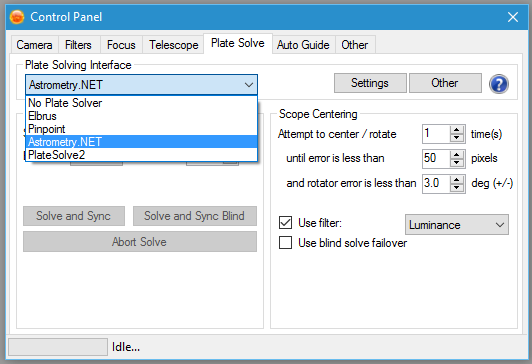Select highlighted Astrometry.NET list entry
Image resolution: width=532 pixels, height=364 pixels.
tap(141, 142)
